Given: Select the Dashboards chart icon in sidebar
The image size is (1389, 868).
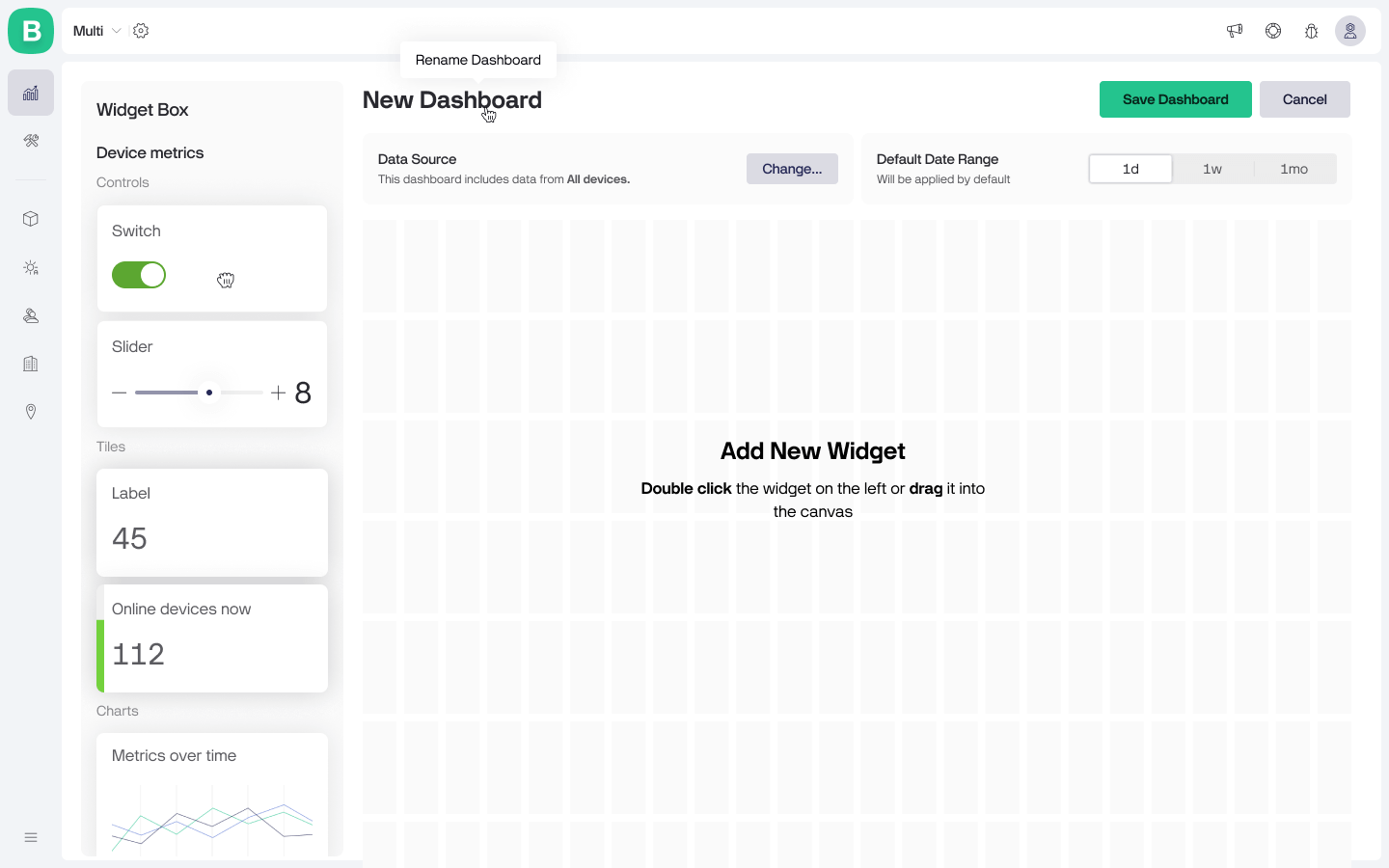Looking at the screenshot, I should (x=31, y=93).
